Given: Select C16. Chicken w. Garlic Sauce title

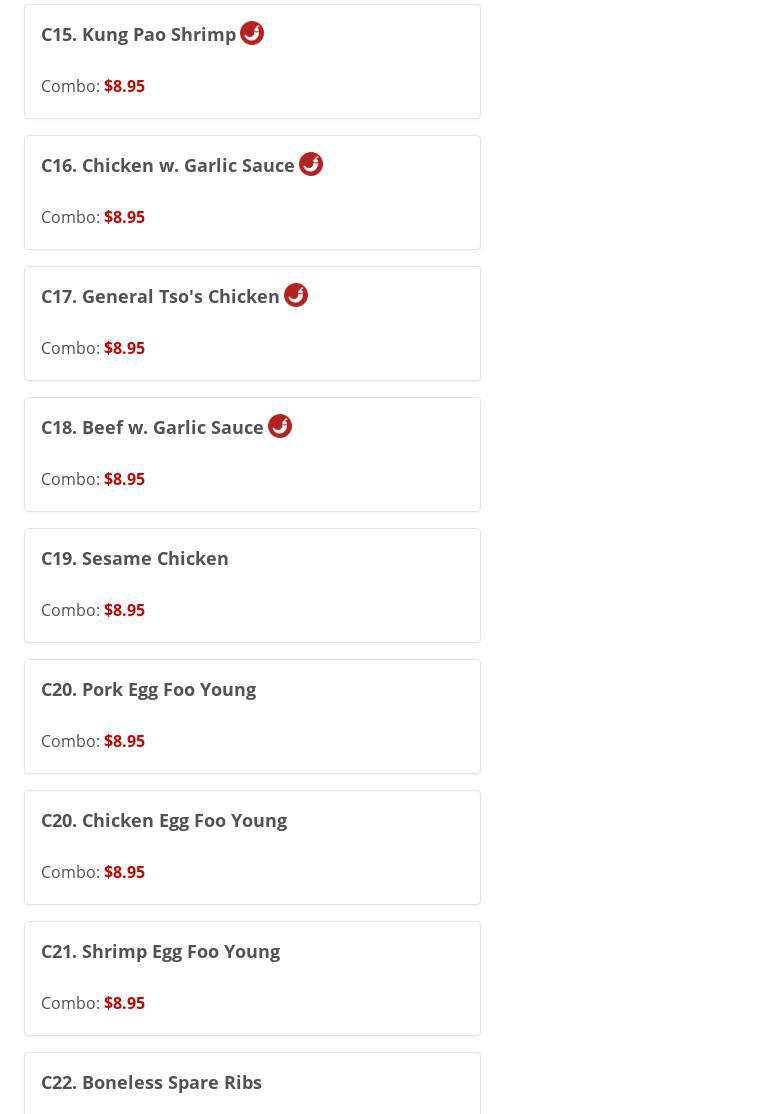Looking at the screenshot, I should coord(168,166).
